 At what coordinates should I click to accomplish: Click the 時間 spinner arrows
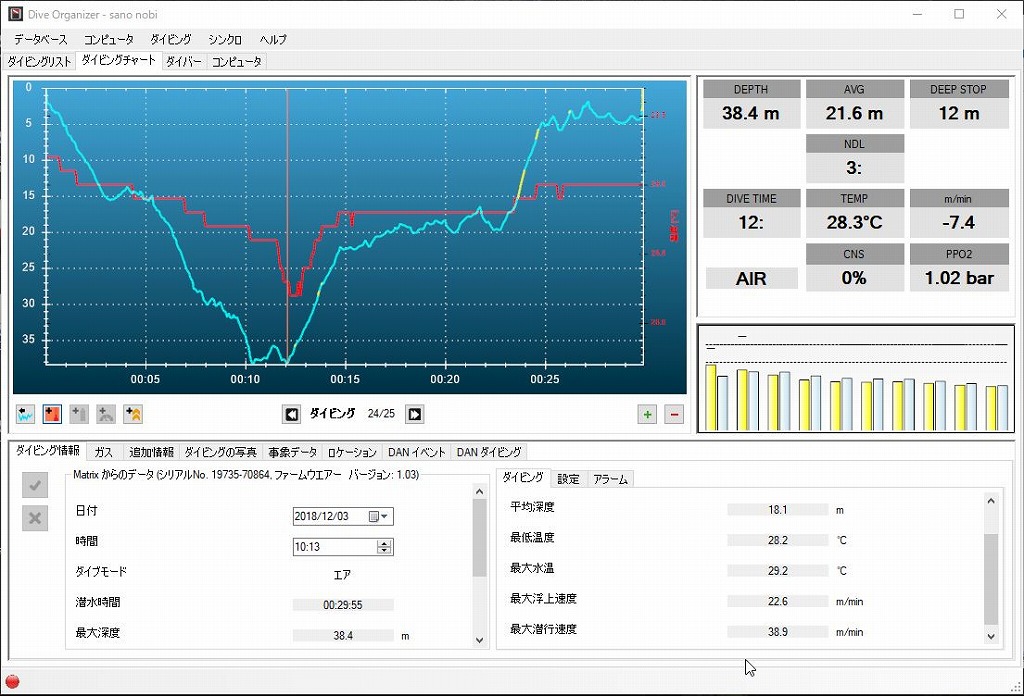[384, 547]
